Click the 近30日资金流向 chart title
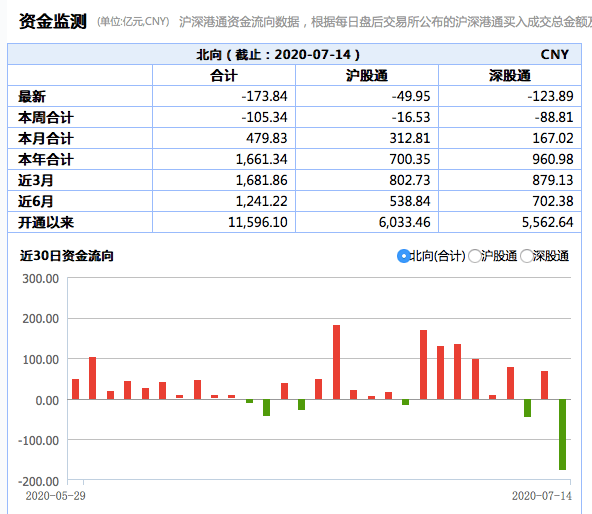The height and width of the screenshot is (514, 592). pyautogui.click(x=66, y=256)
